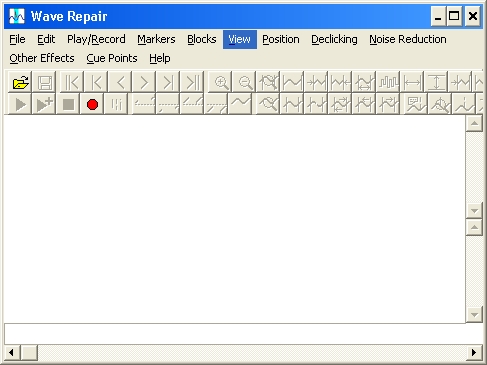Screen dimensions: 487x365
Task: Click the waveform with horizontal double-arrow beneath icon
Action: pos(364,82)
